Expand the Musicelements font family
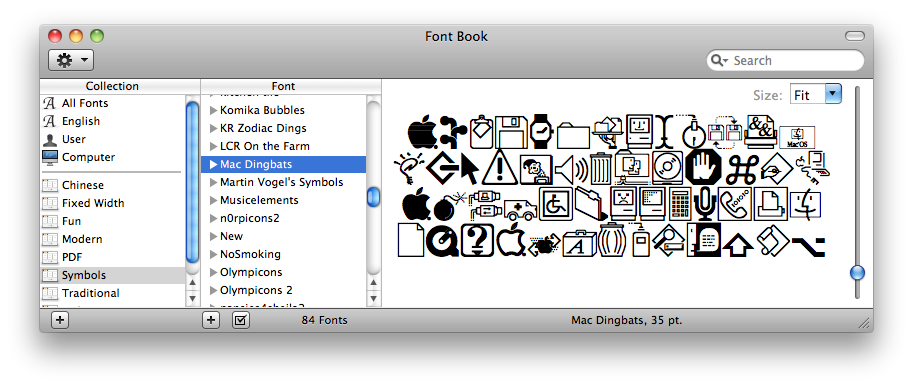This screenshot has height=387, width=913. [213, 200]
